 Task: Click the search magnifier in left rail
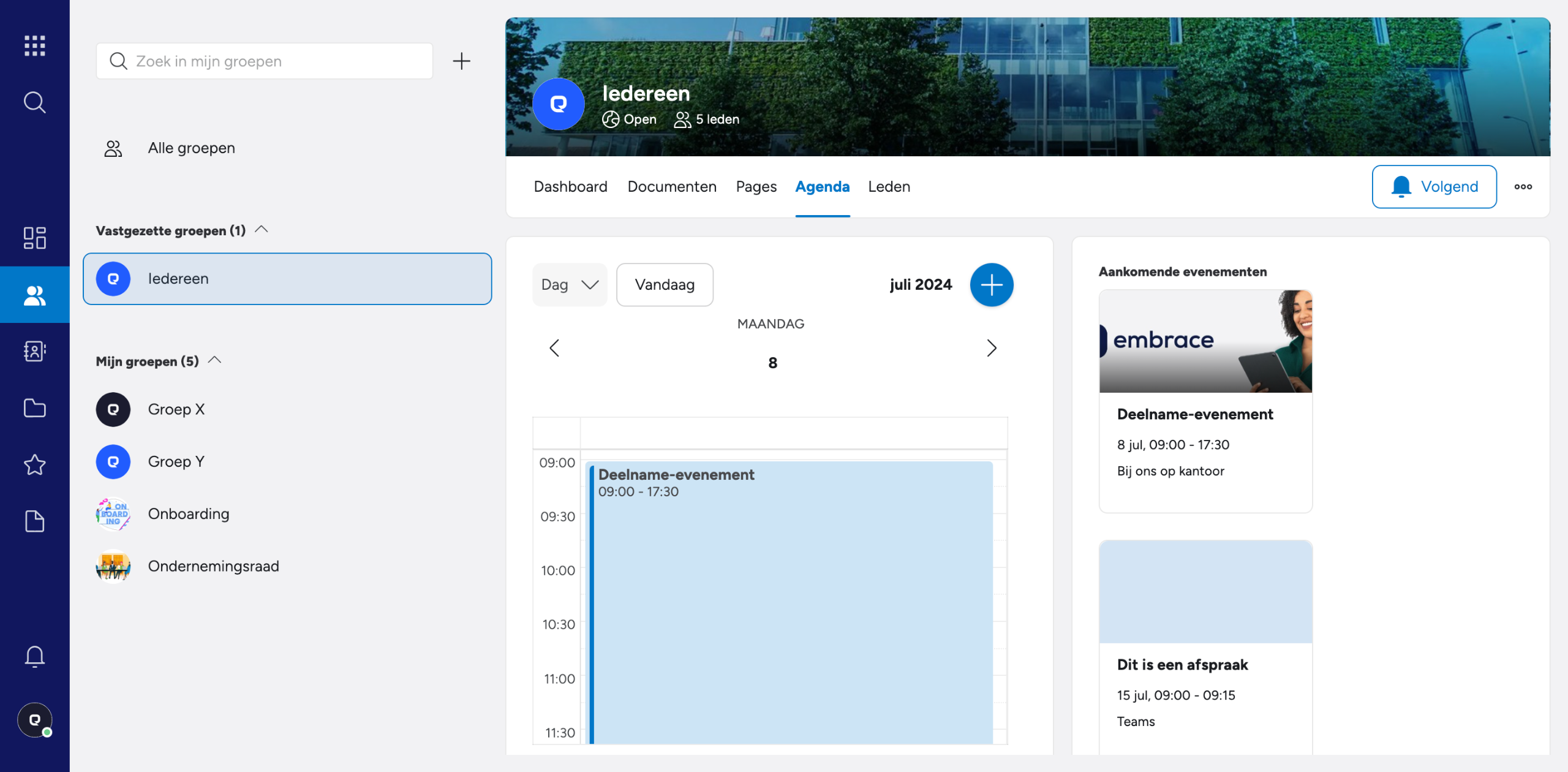(35, 102)
